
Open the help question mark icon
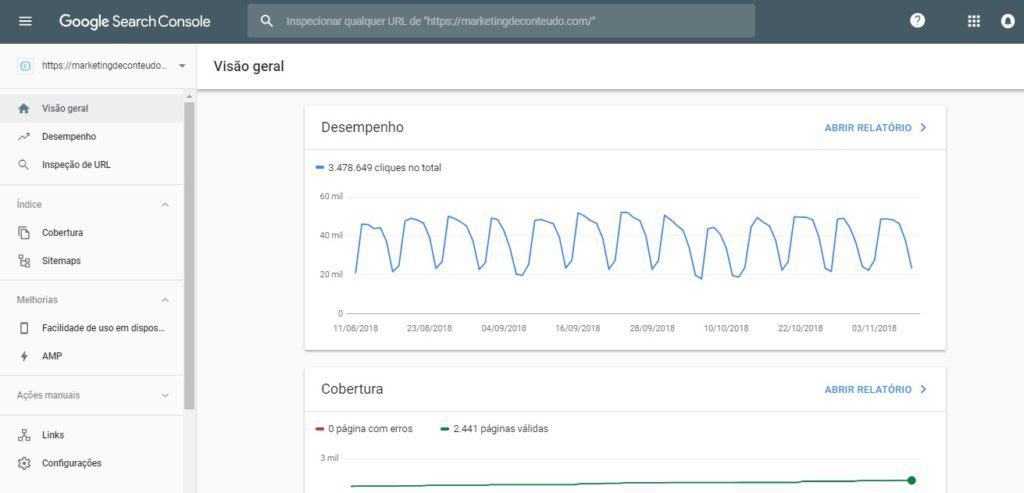tap(918, 21)
